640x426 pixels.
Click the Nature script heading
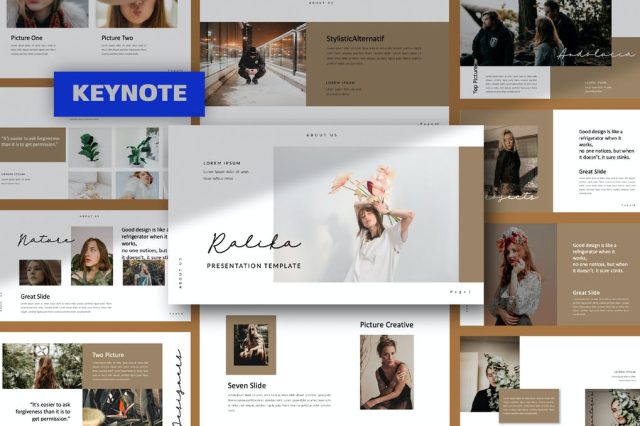tap(43, 240)
